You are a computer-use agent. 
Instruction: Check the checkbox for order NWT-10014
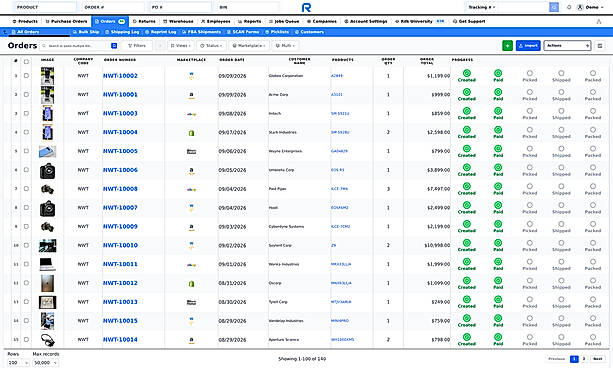click(26, 339)
